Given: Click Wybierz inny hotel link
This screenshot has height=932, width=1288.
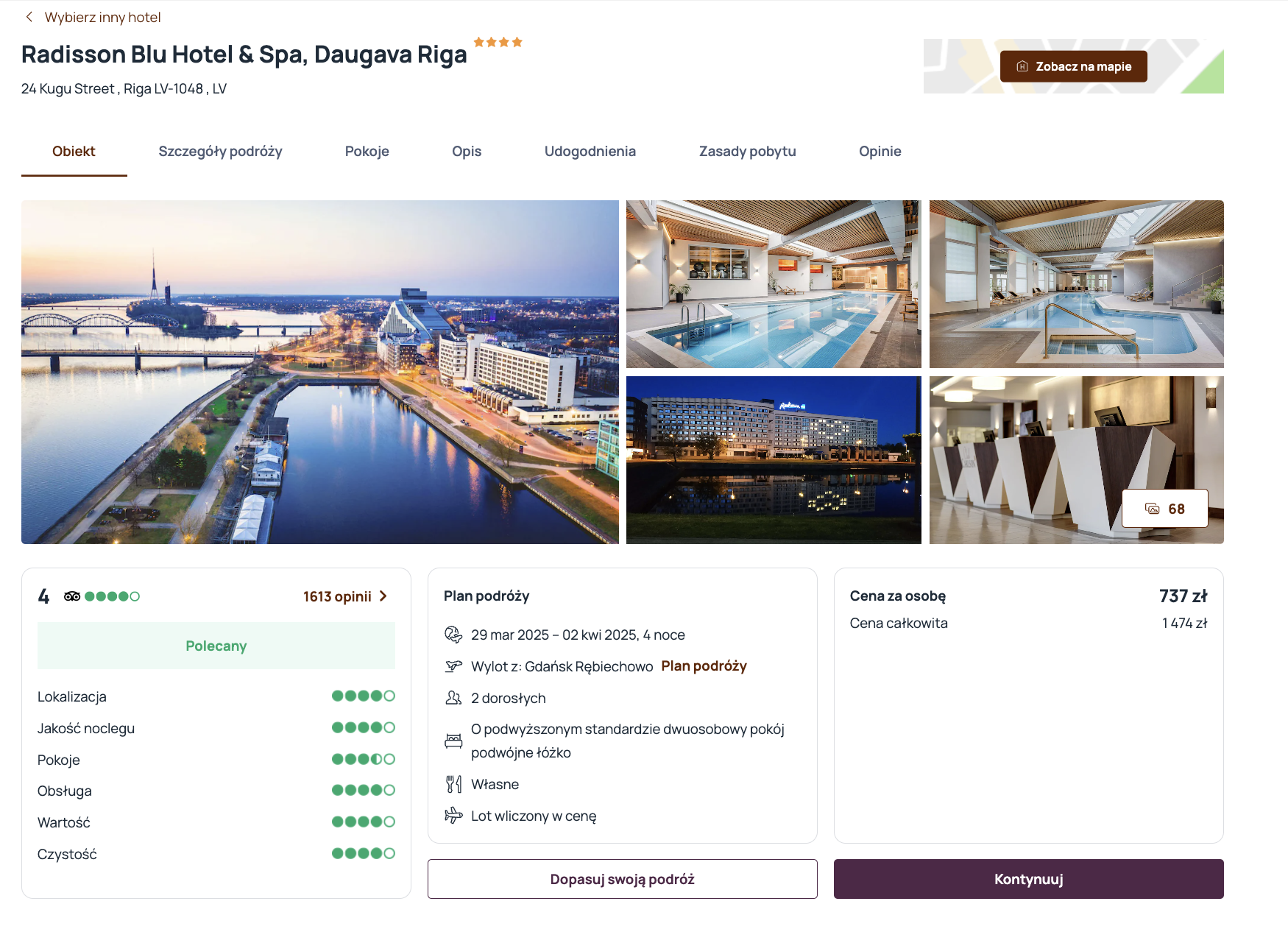Looking at the screenshot, I should pos(102,17).
